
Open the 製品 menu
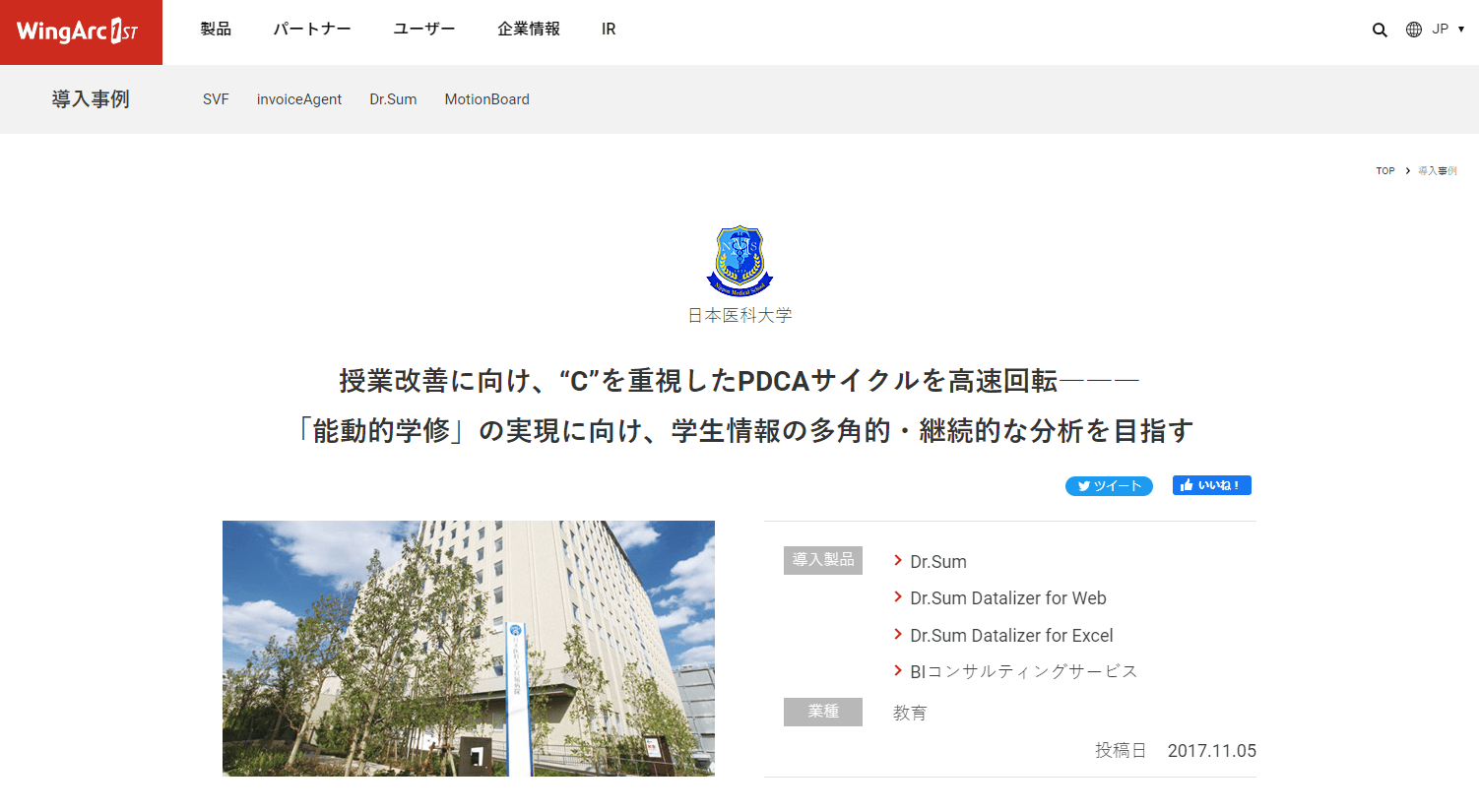point(216,30)
